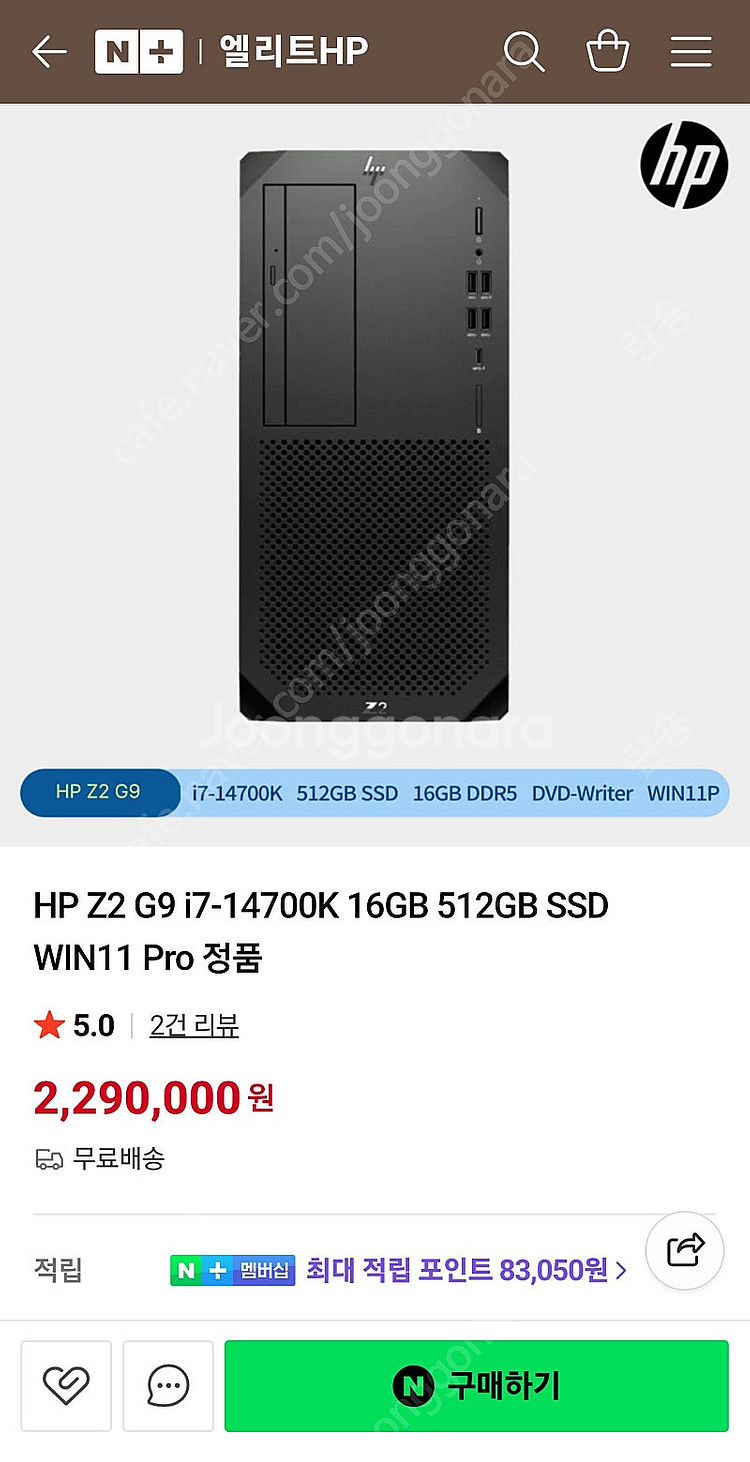The height and width of the screenshot is (1462, 750).
Task: Toggle the heart wishlist button
Action: pos(67,1386)
